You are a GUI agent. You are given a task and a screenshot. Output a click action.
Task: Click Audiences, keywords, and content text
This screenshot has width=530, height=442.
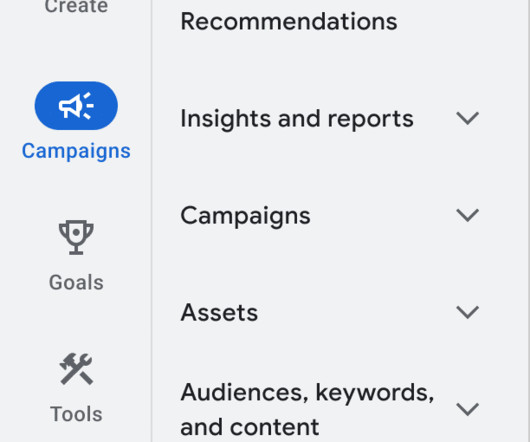(307, 409)
